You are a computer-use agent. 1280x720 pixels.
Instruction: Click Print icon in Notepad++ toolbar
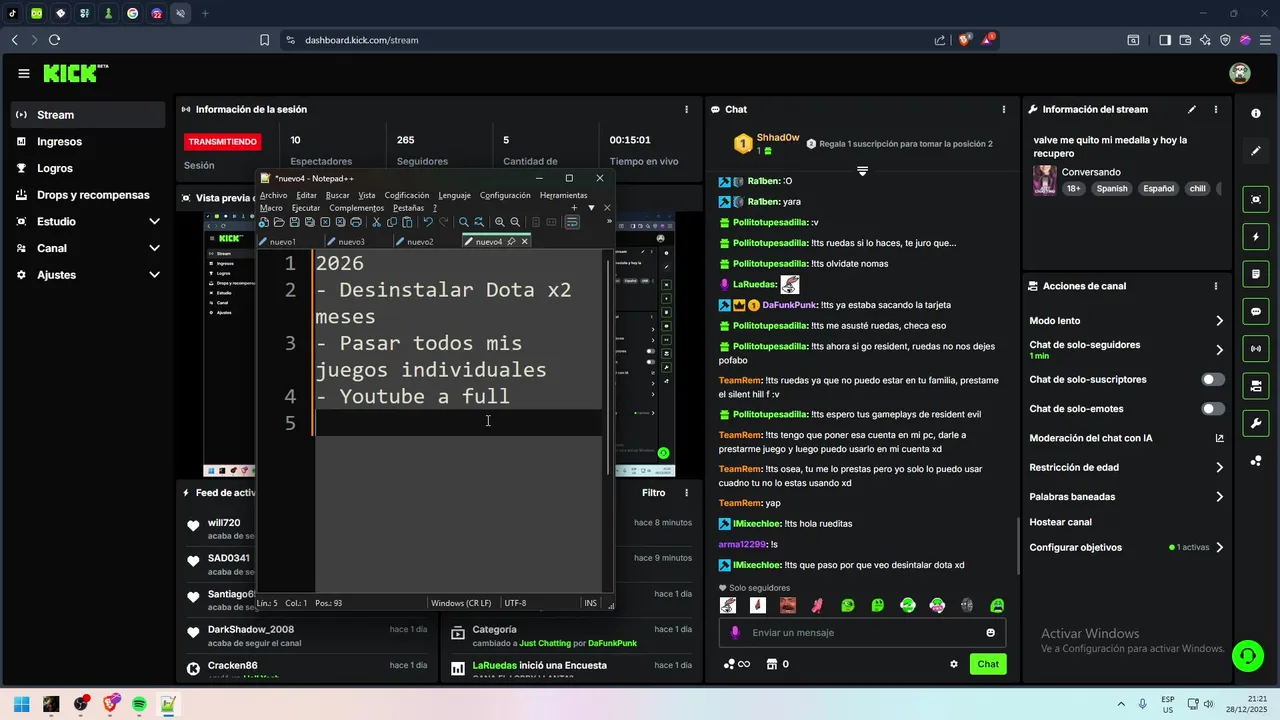355,222
